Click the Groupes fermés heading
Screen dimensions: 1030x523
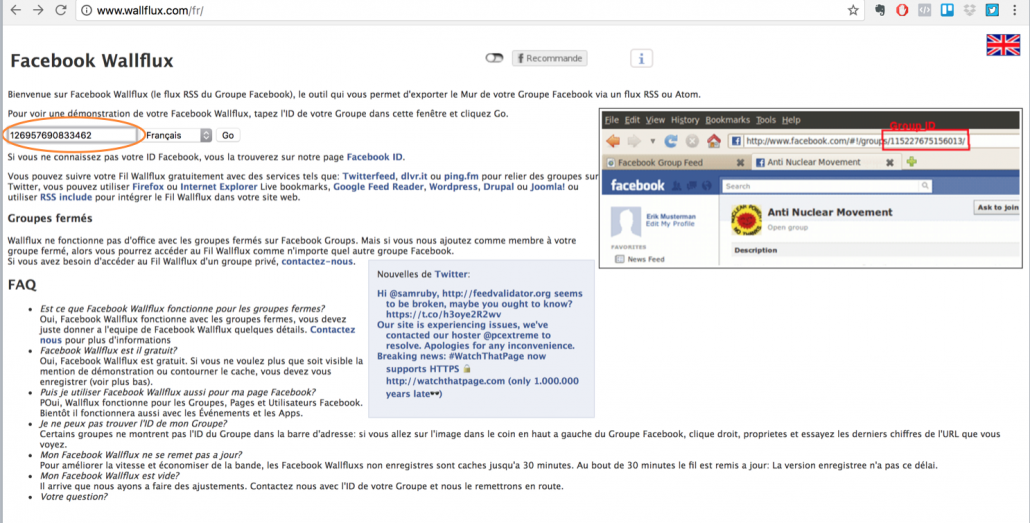coord(50,218)
